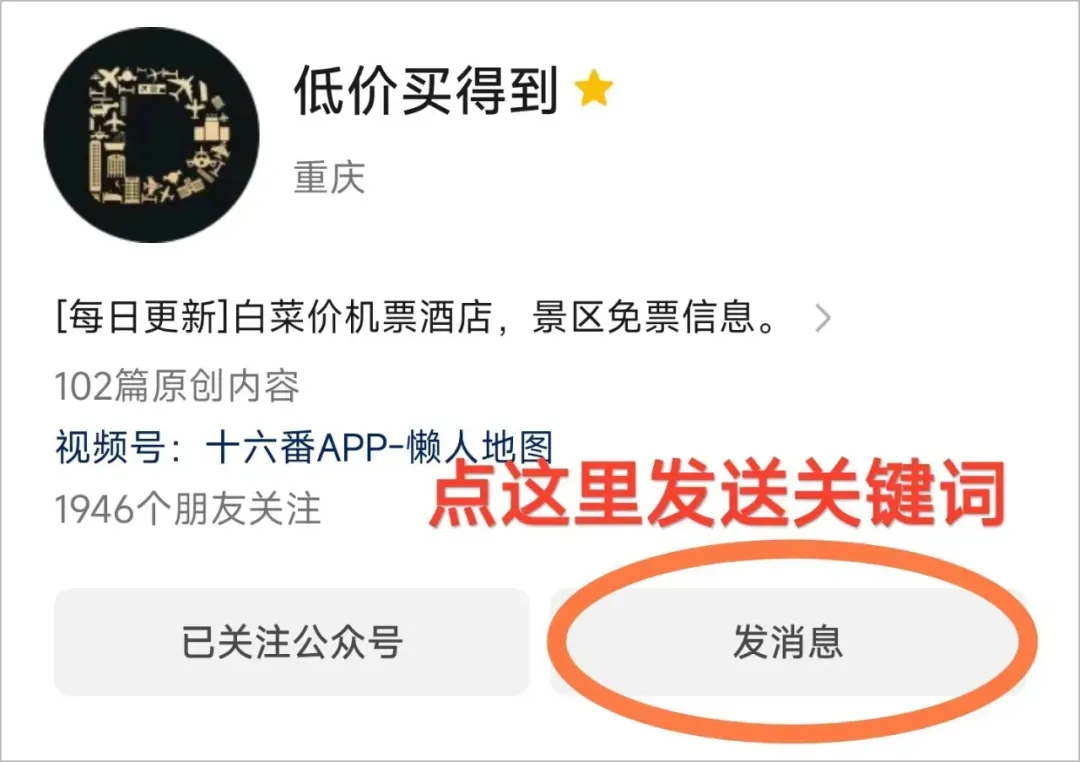Tap the 已关注公众号 button
Image resolution: width=1080 pixels, height=762 pixels.
(292, 641)
